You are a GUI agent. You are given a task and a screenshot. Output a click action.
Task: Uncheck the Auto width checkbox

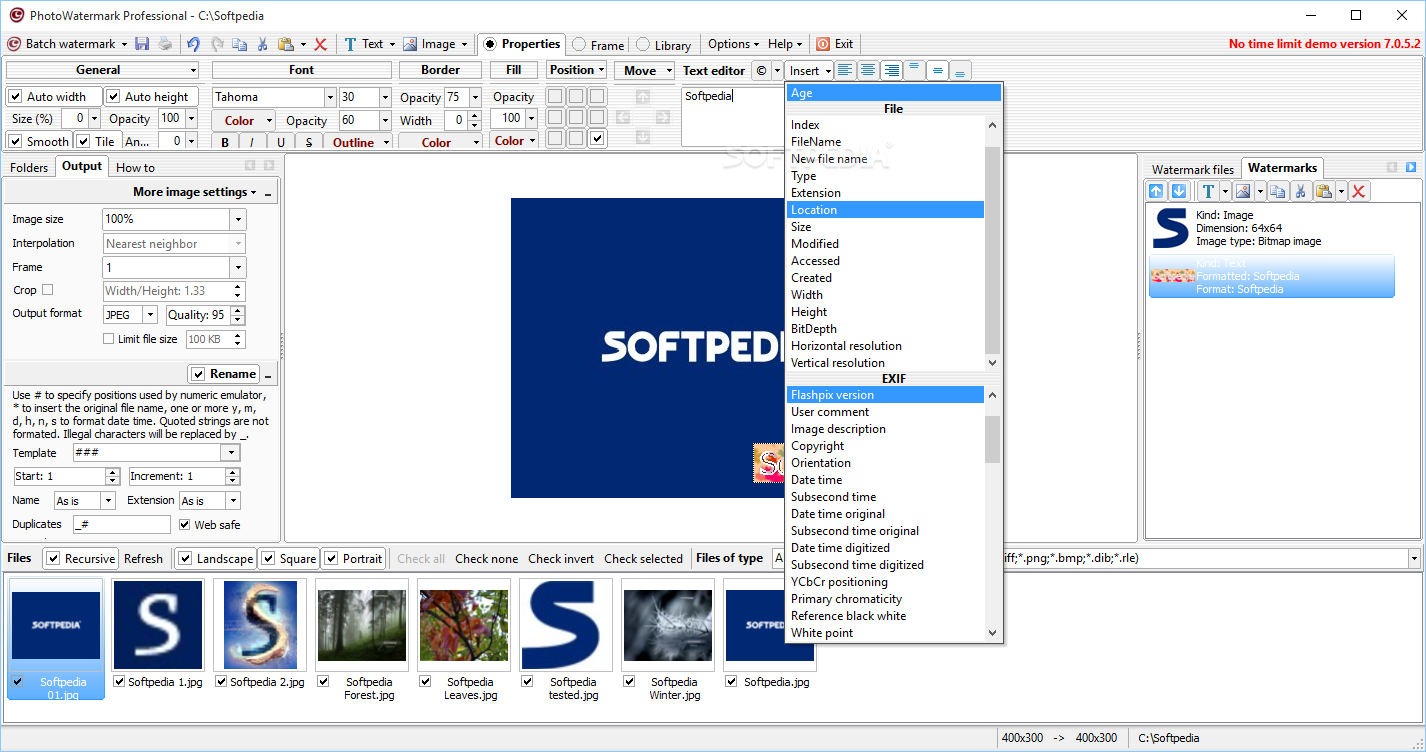coord(16,97)
